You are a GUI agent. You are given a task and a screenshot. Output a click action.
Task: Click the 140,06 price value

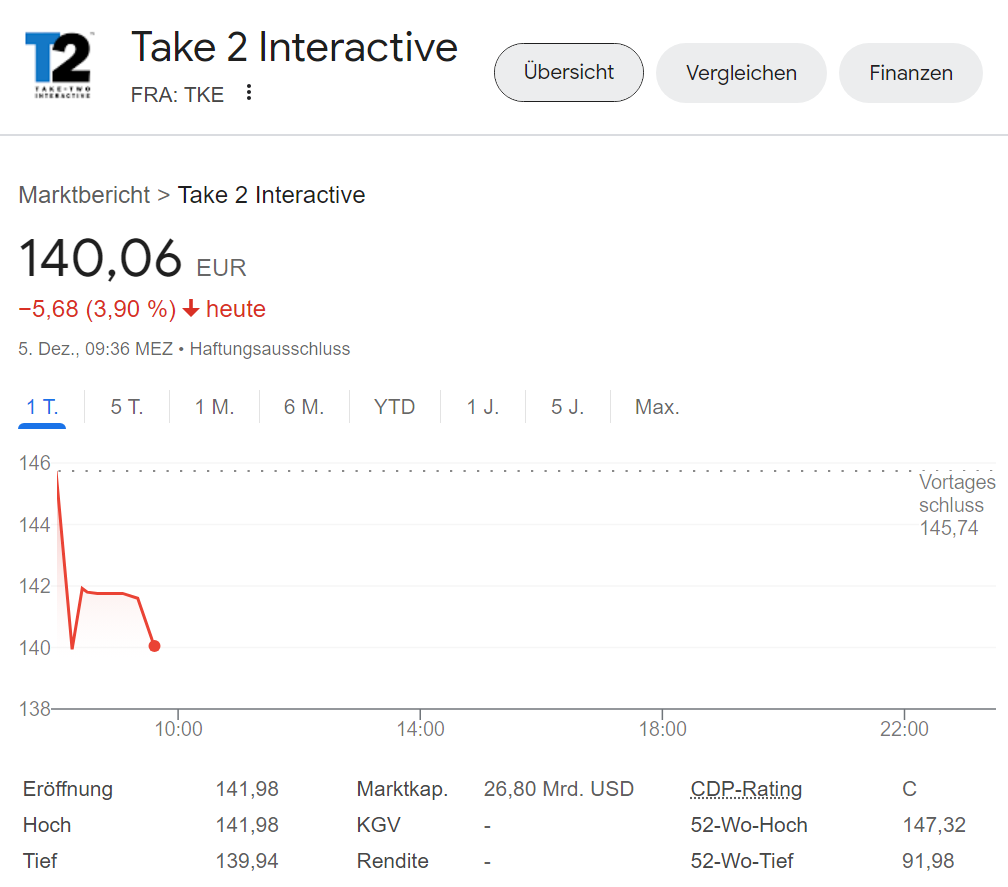coord(100,258)
